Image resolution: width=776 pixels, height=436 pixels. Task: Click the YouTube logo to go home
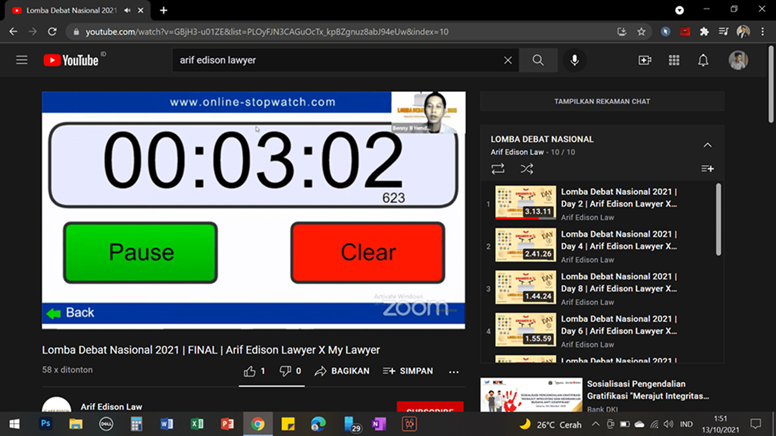pyautogui.click(x=71, y=60)
